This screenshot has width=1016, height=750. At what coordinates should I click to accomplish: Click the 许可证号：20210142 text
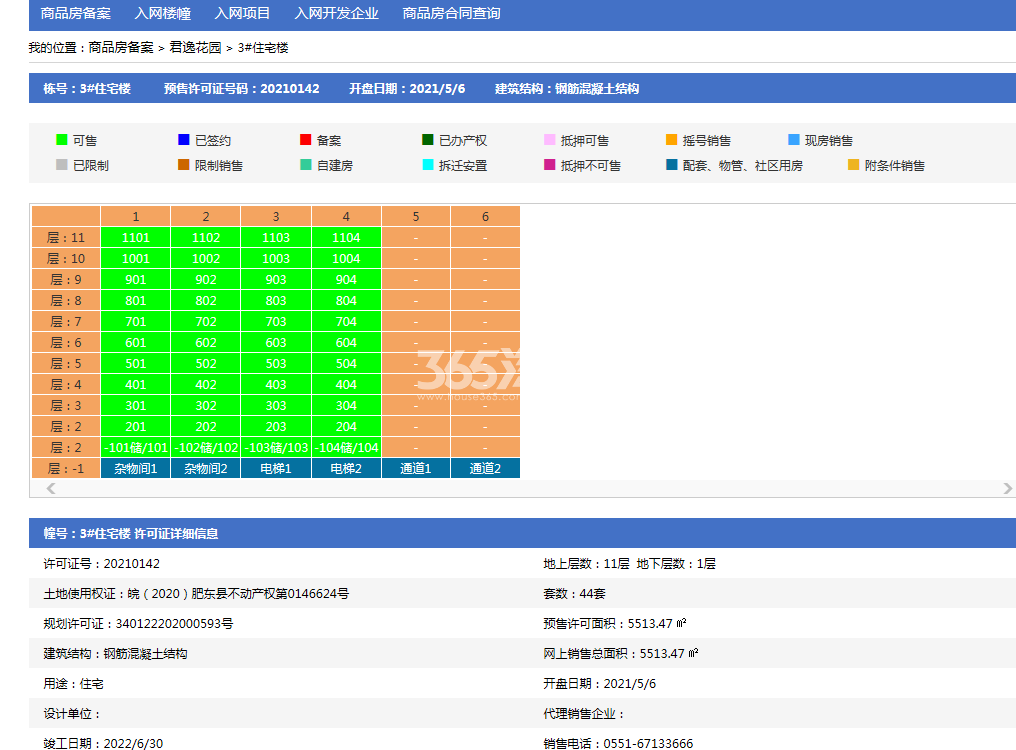point(102,563)
